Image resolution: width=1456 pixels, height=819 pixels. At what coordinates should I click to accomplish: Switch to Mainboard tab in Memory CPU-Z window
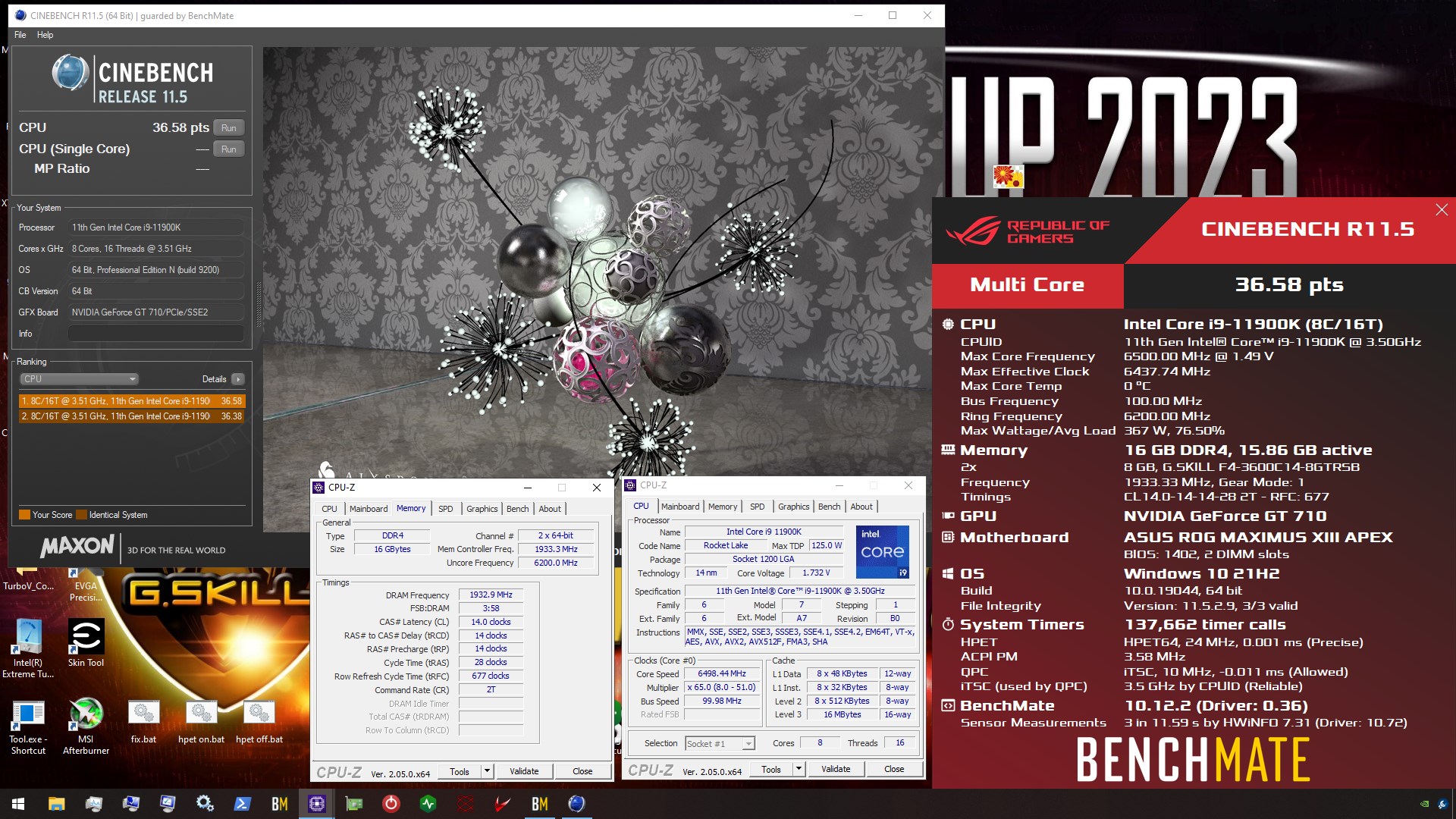click(369, 509)
